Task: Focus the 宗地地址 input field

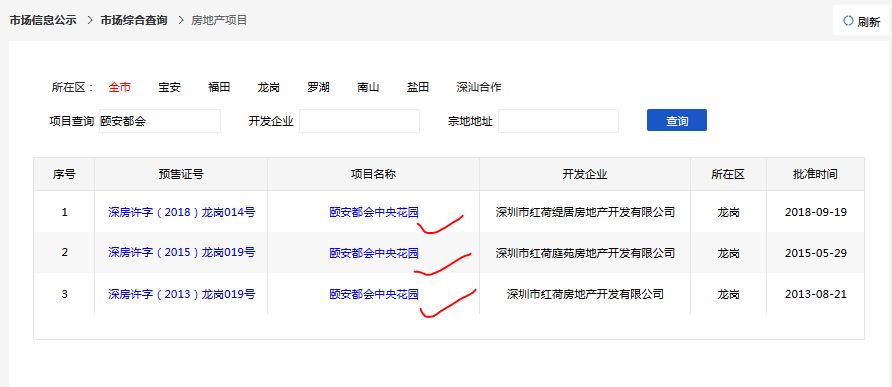Action: [x=559, y=121]
